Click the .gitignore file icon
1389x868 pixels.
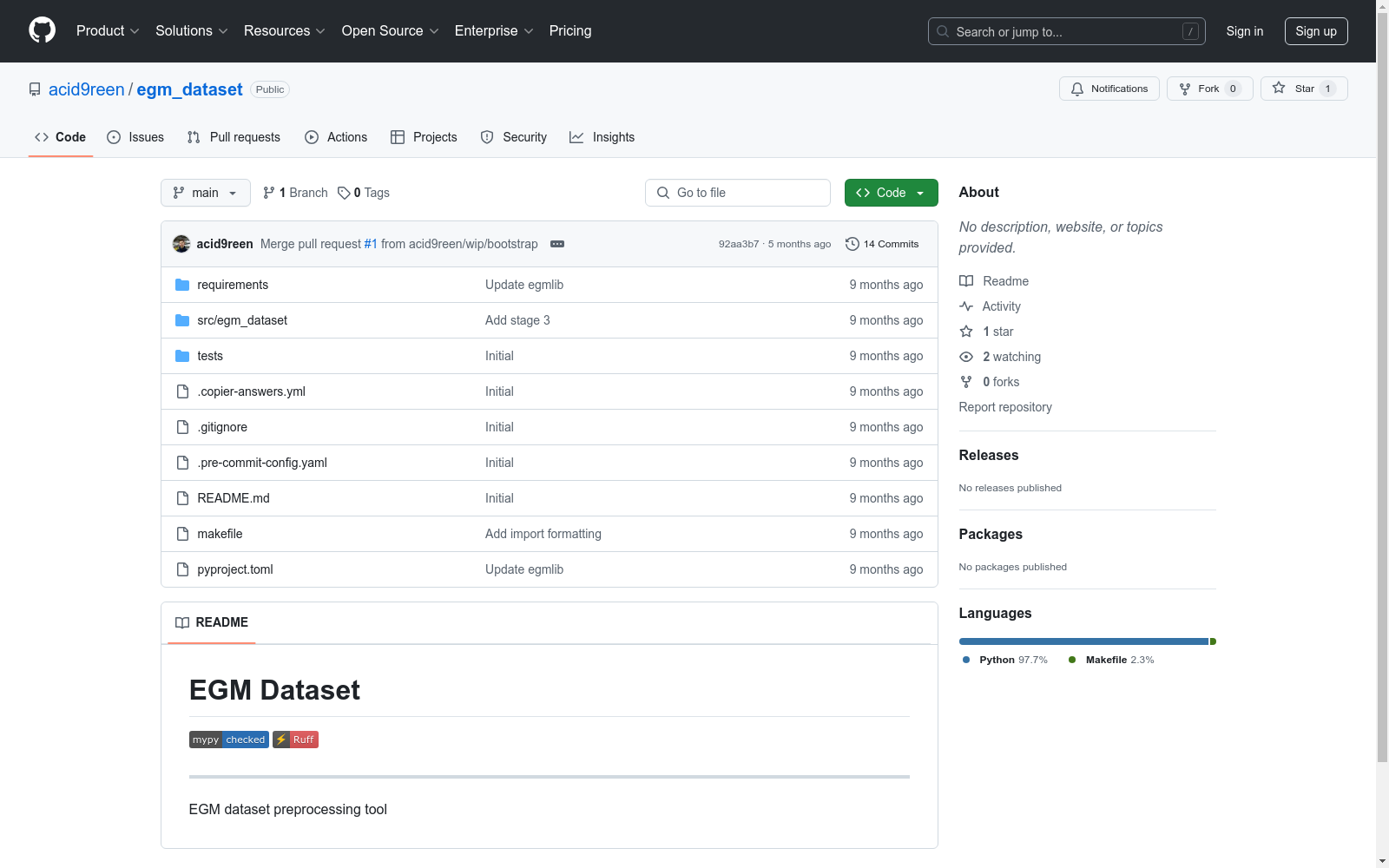[182, 427]
